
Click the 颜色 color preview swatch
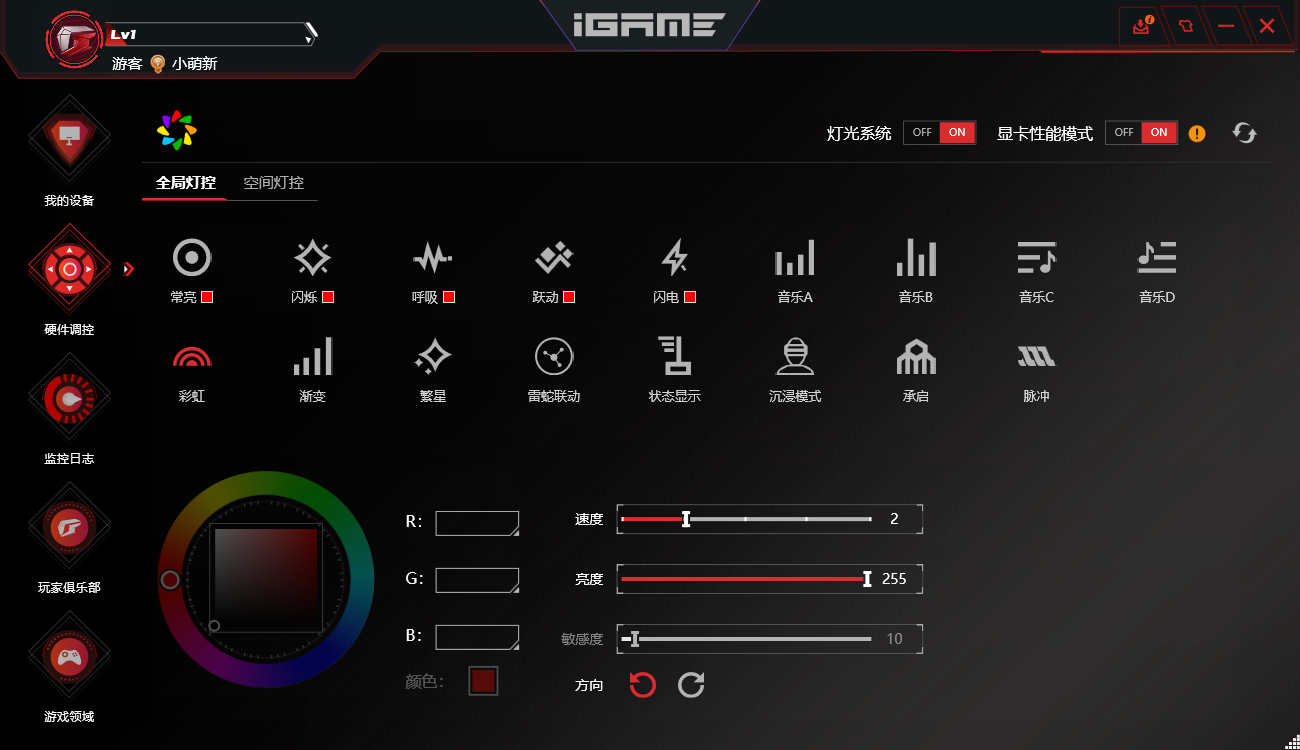pos(484,681)
